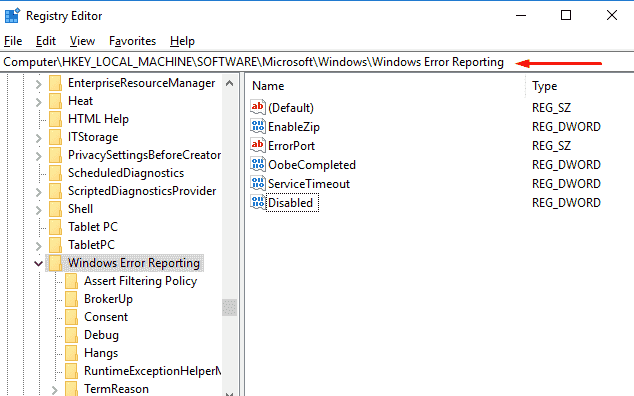Select the TermReason folder icon
The image size is (634, 396).
72,389
